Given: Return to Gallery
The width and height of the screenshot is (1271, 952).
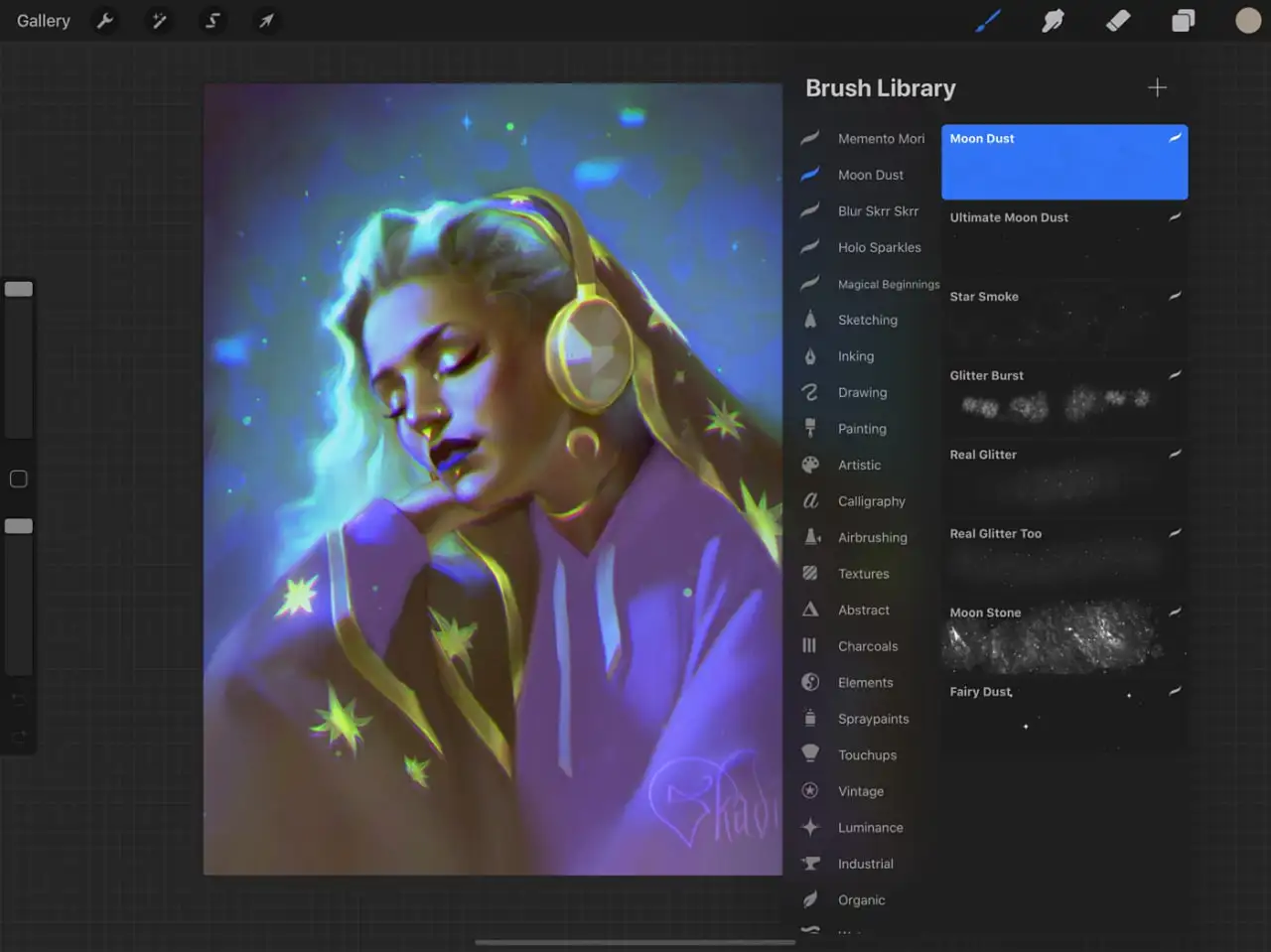Looking at the screenshot, I should pyautogui.click(x=44, y=21).
